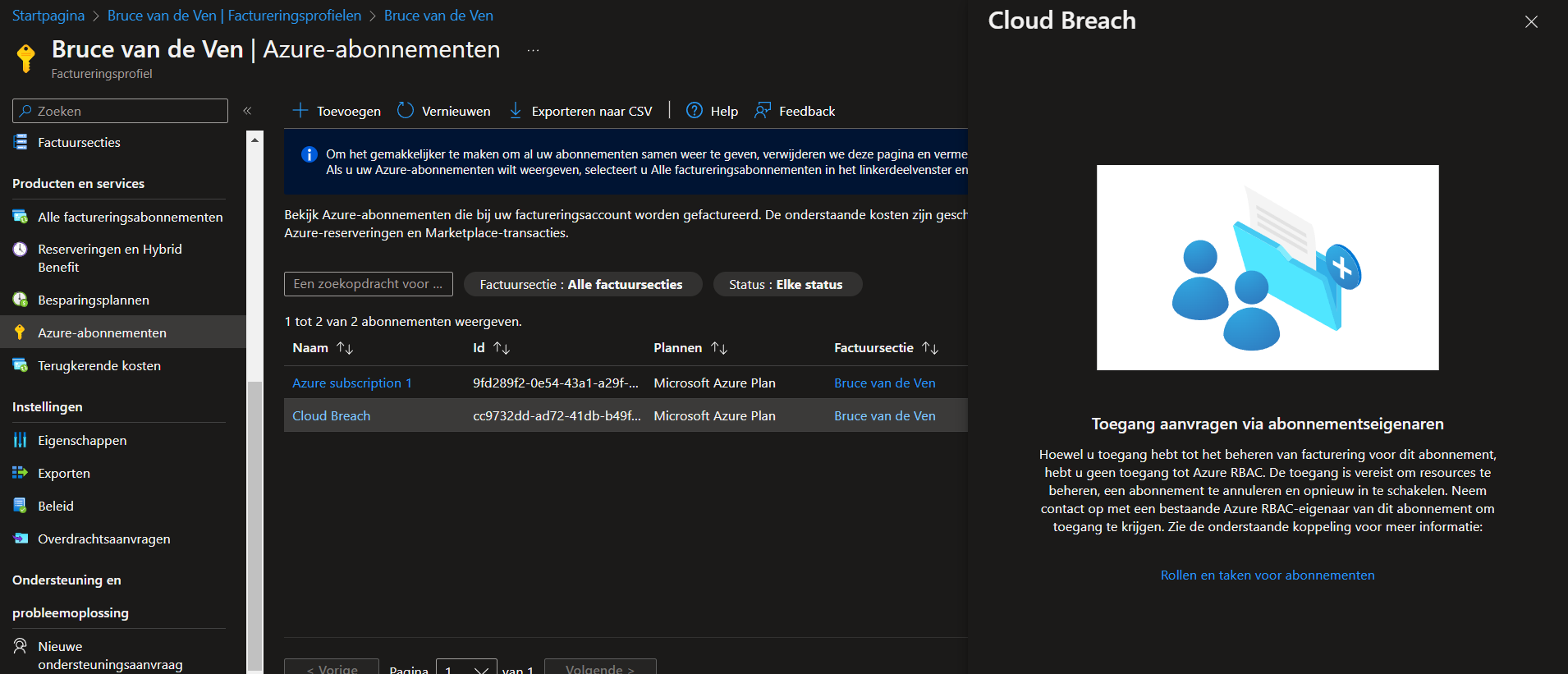Click the sidebar vertical scrollbar thumb
1568x674 pixels.
(x=254, y=525)
